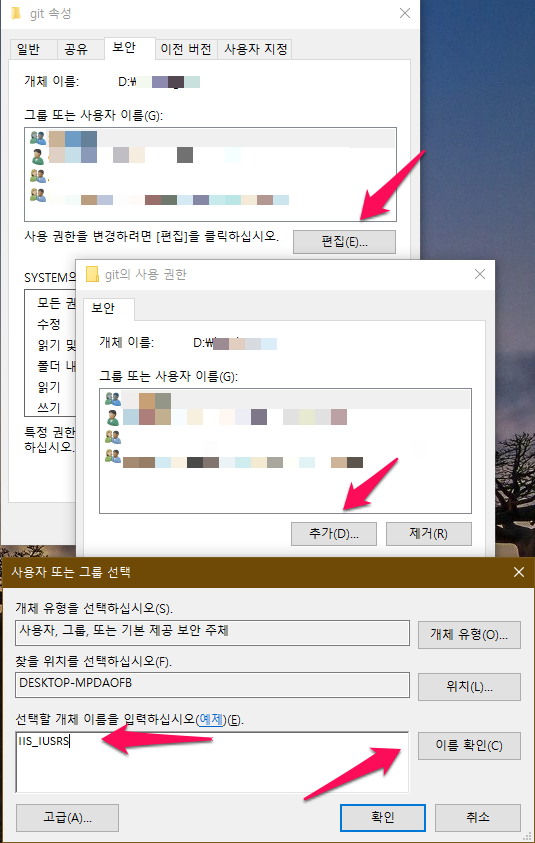Click the 제거(R) button in permissions dialog
This screenshot has width=535, height=843.
429,534
